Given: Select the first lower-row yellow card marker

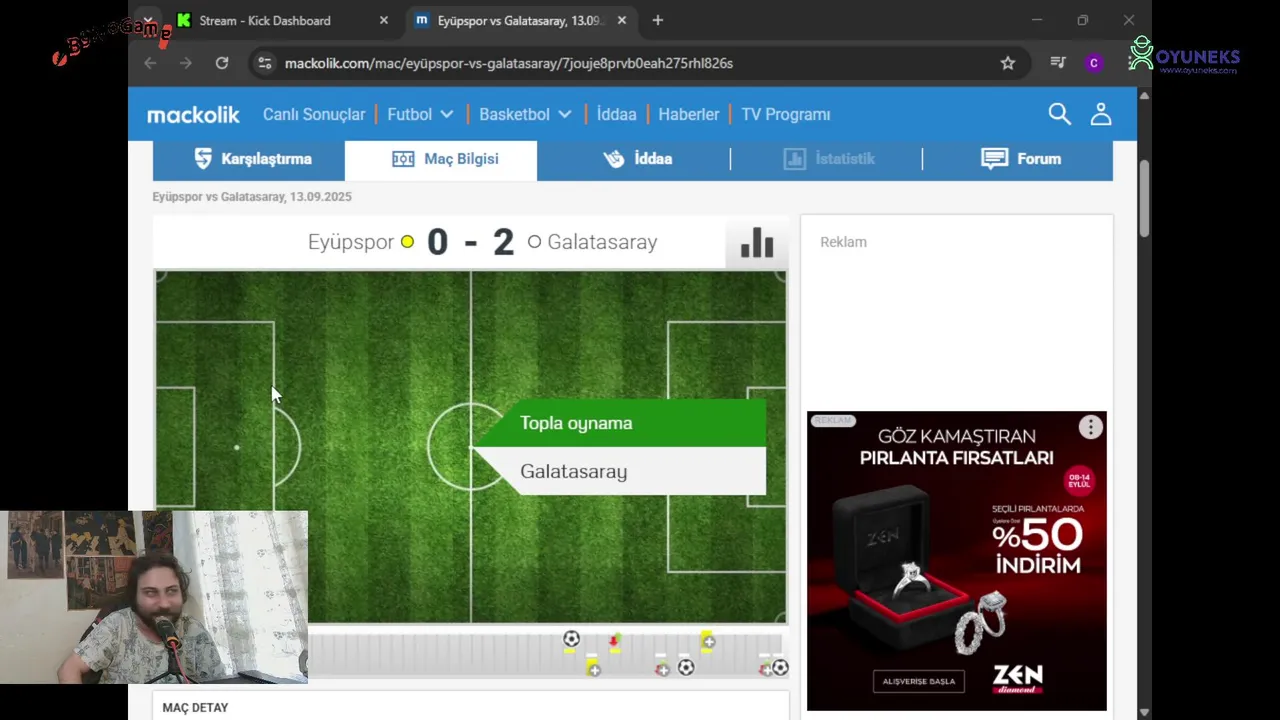Looking at the screenshot, I should (x=593, y=668).
